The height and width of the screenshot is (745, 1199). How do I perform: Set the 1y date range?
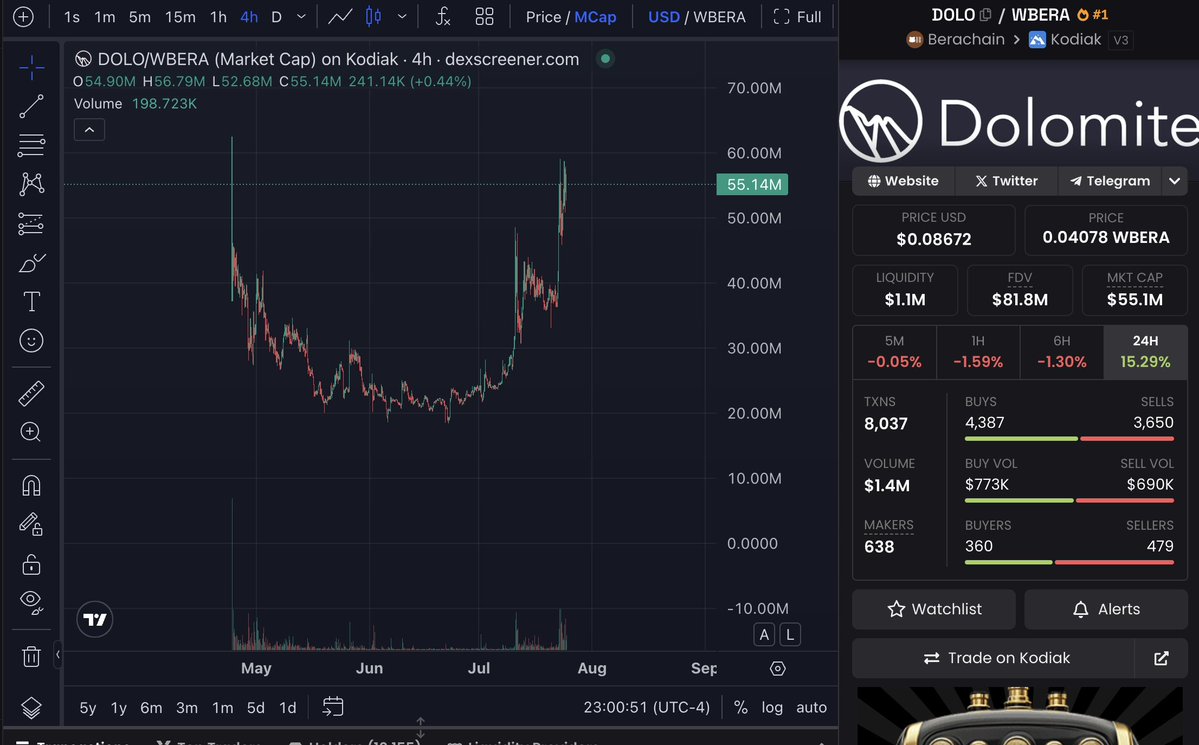(x=119, y=708)
